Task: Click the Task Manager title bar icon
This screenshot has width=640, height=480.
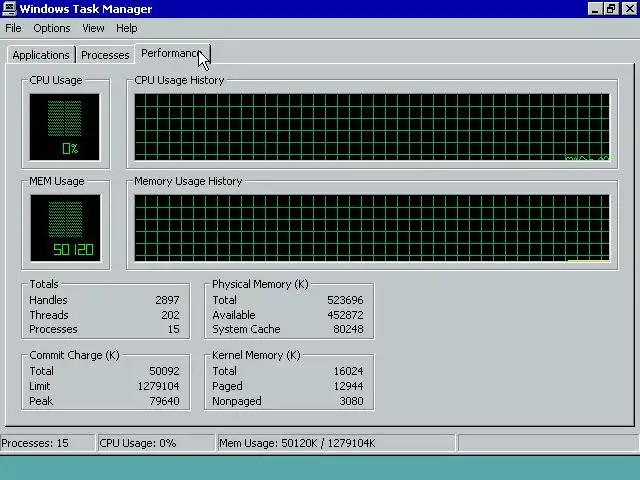Action: coord(9,9)
